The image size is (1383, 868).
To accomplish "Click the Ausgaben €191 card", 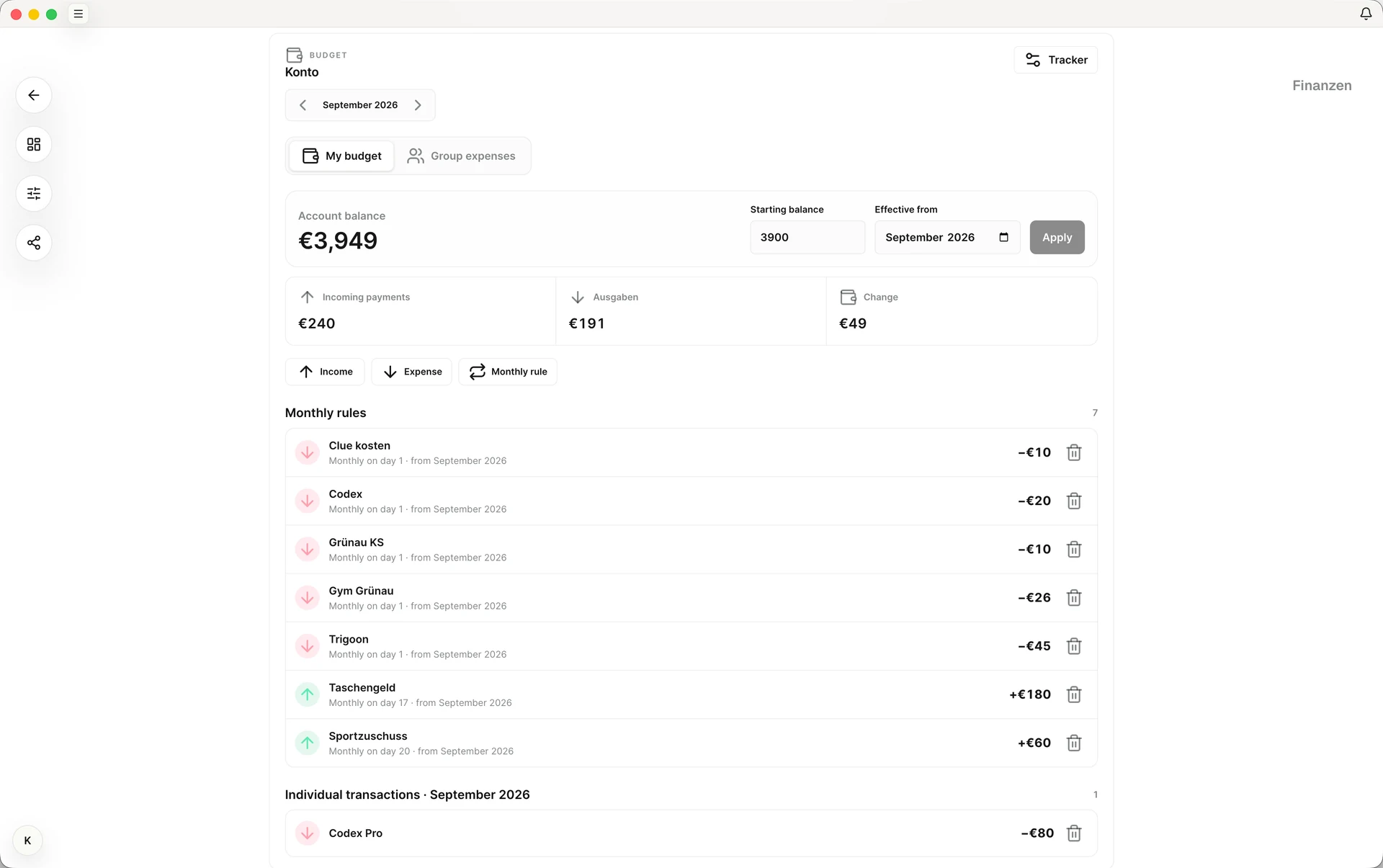I will click(691, 311).
